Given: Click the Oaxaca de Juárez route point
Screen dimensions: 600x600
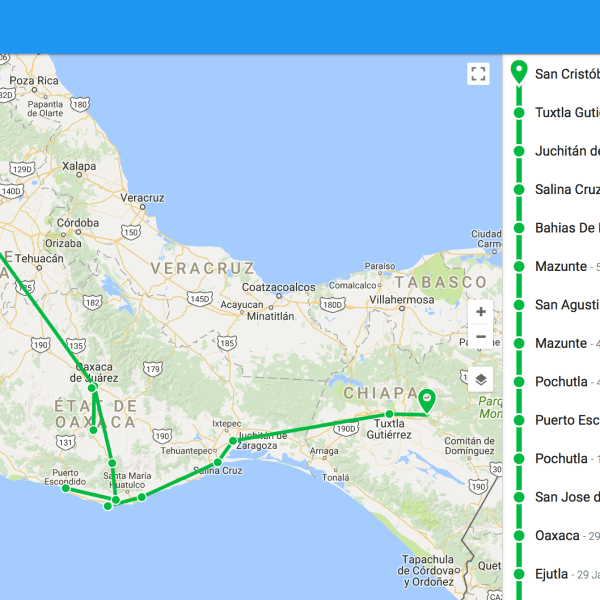Looking at the screenshot, I should pos(92,387).
